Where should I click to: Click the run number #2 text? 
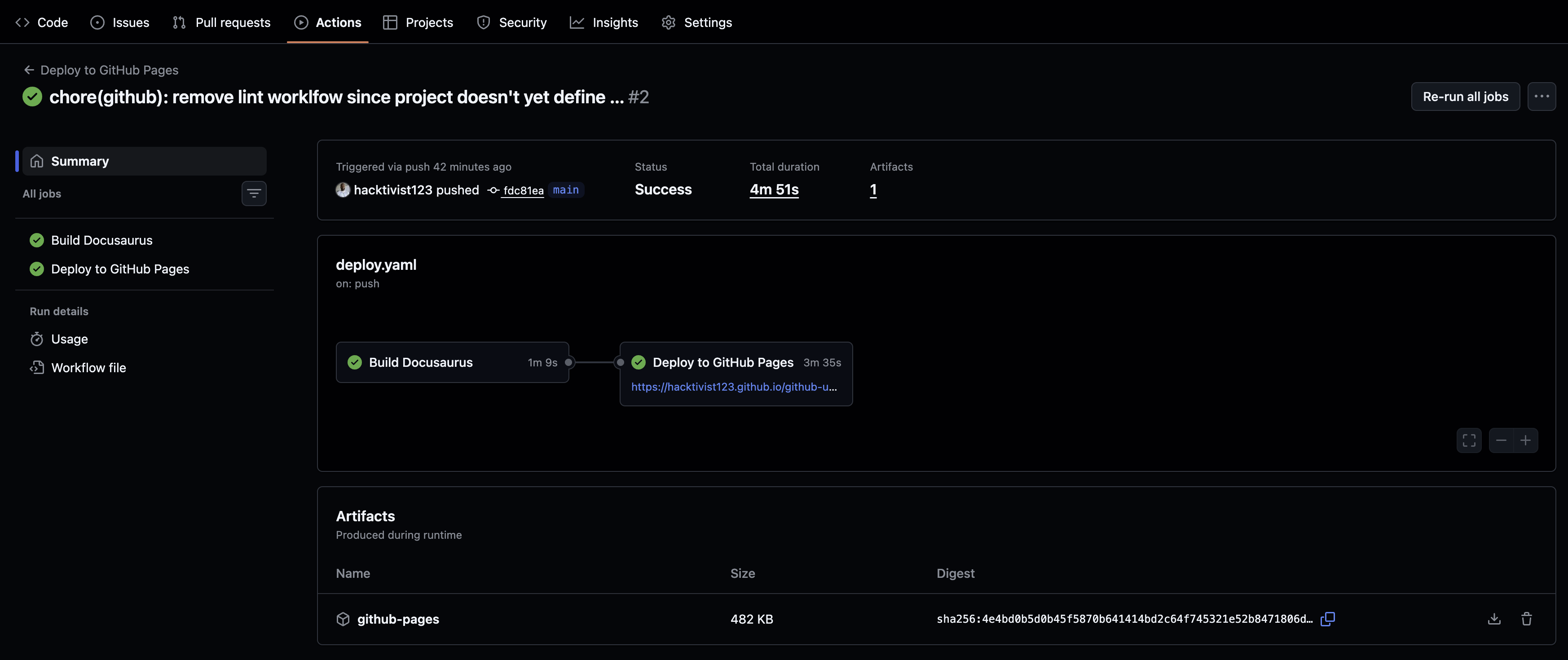639,96
